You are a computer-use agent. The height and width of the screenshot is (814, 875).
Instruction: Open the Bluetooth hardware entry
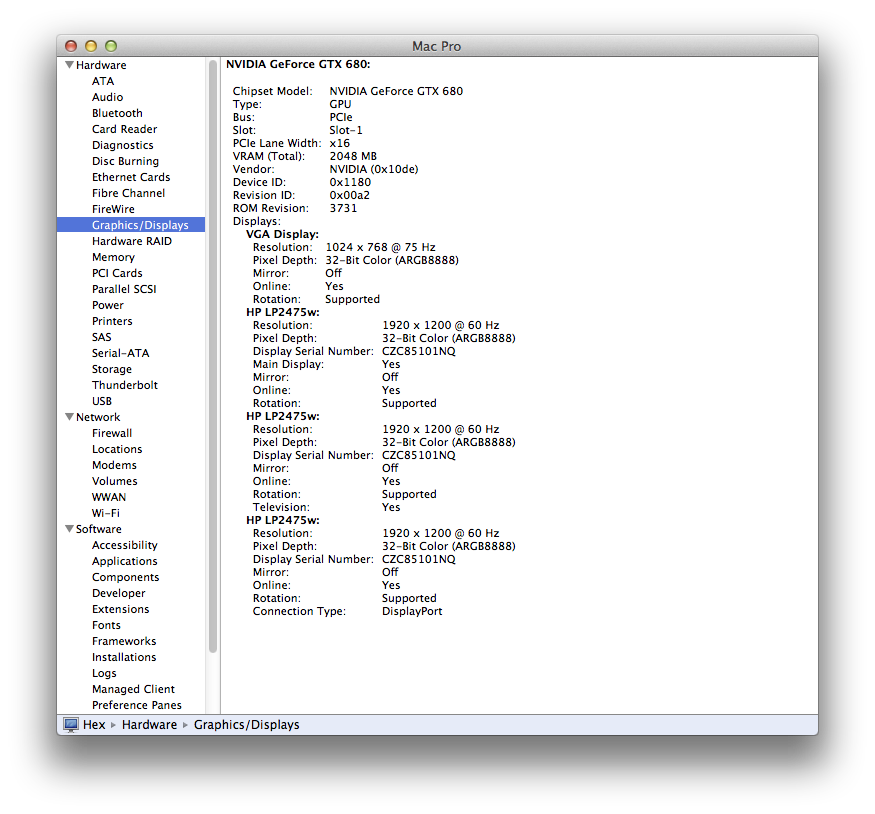point(117,113)
